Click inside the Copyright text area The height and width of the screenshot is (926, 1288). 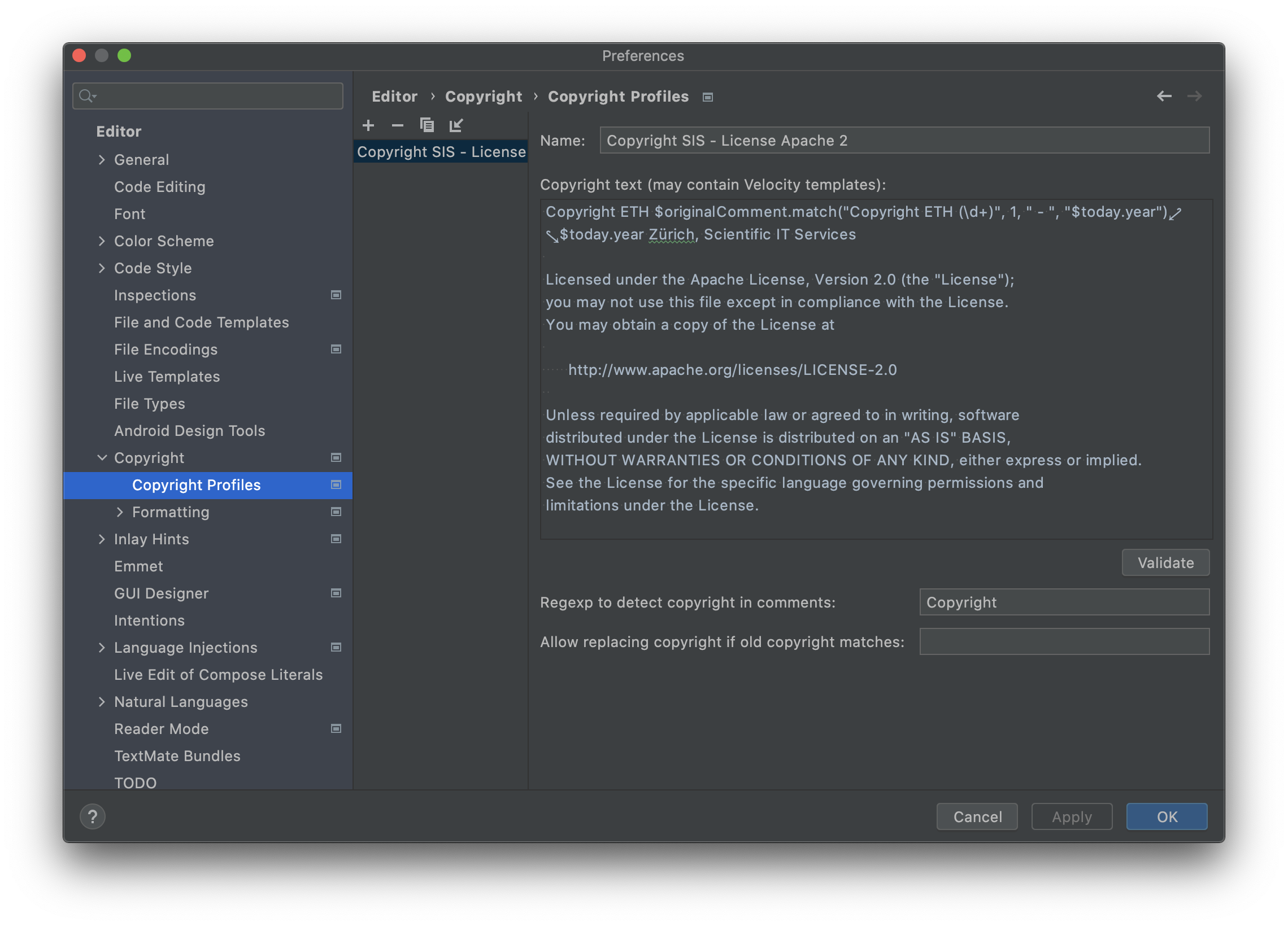(x=876, y=369)
